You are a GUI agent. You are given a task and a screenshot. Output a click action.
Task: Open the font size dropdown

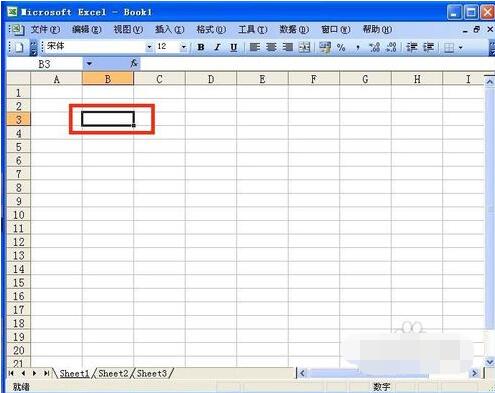[183, 47]
